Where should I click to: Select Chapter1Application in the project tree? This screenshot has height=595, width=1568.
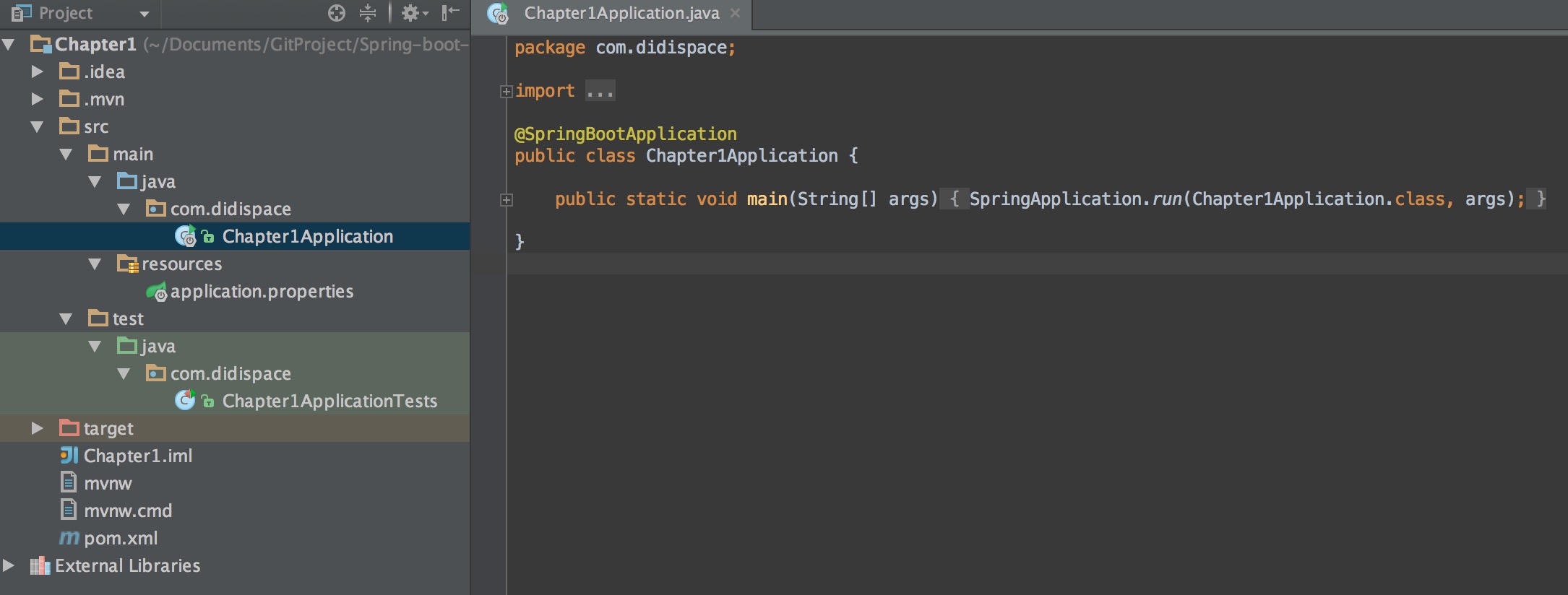(x=307, y=237)
